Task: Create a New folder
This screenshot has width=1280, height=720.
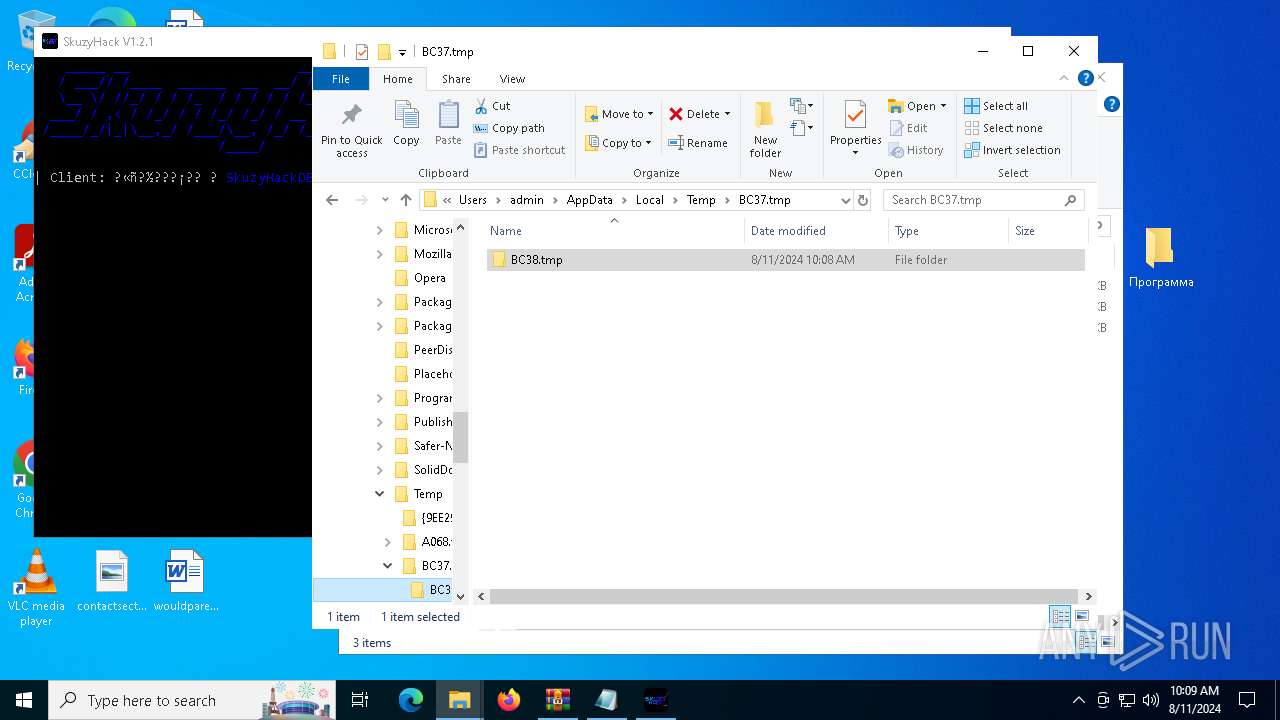Action: click(x=765, y=129)
